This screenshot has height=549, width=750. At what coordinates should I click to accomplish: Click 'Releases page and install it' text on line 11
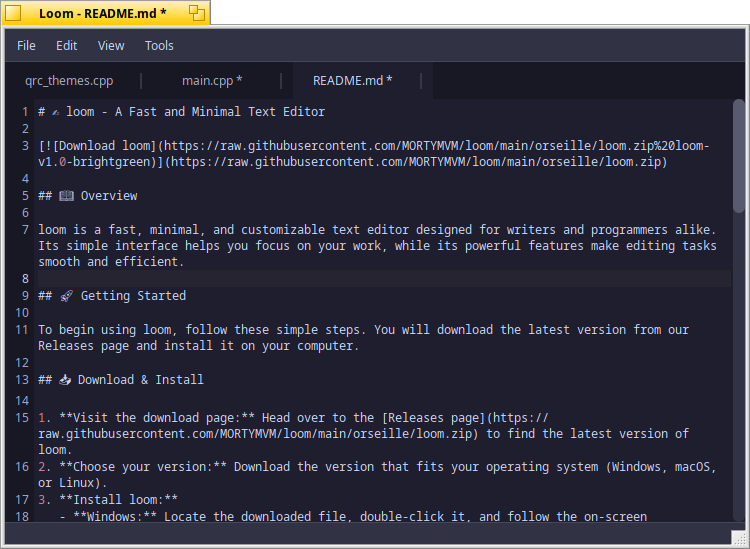click(x=136, y=346)
